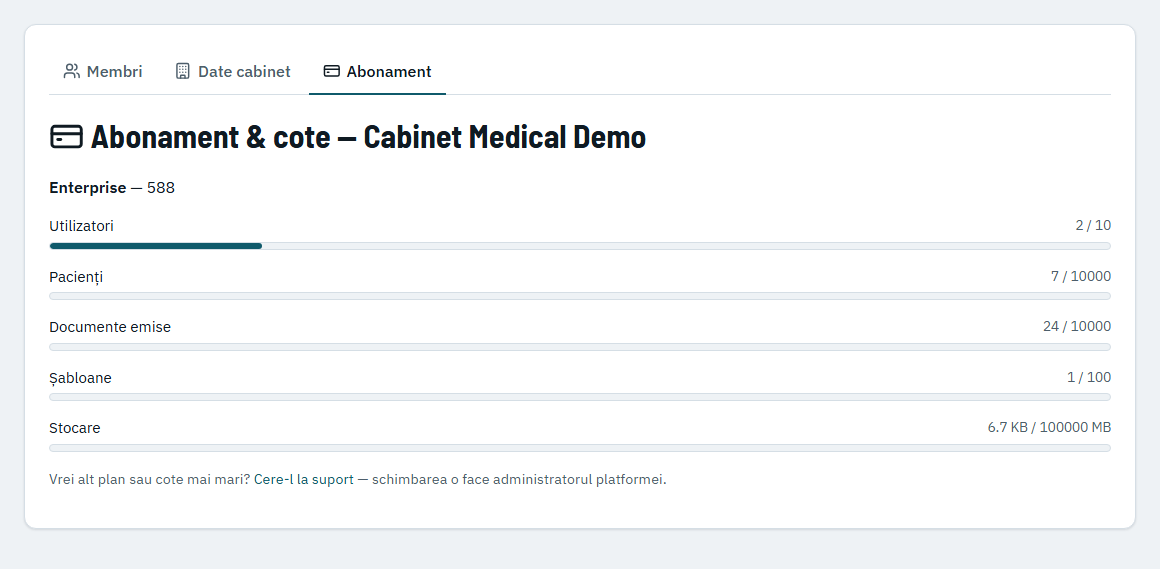Click the Stocare usage bar
Image resolution: width=1160 pixels, height=569 pixels.
point(580,448)
